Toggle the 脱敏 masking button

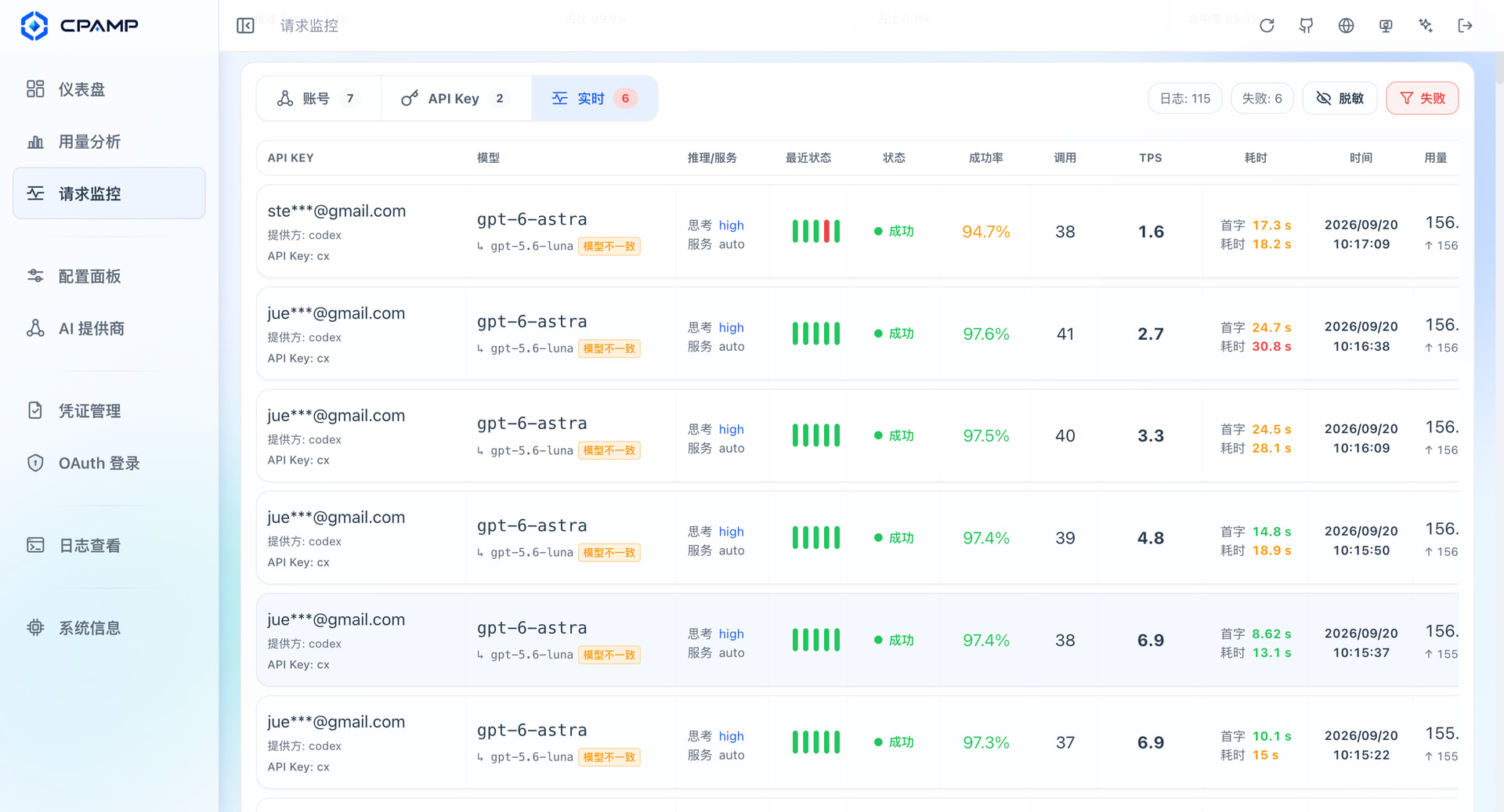[1339, 99]
